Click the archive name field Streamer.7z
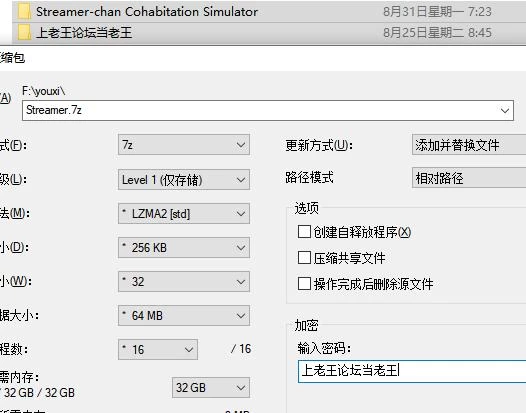 (268, 110)
